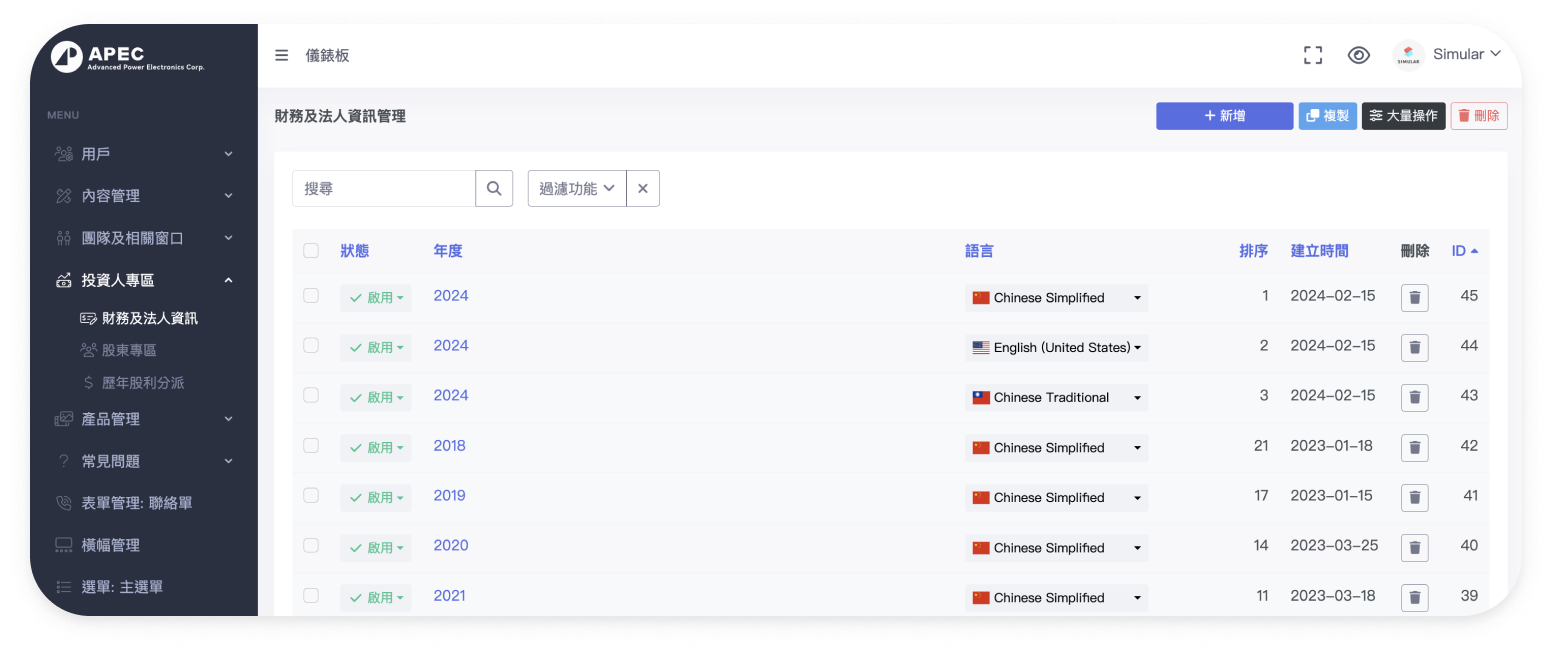Click the hamburger menu icon

pyautogui.click(x=282, y=55)
